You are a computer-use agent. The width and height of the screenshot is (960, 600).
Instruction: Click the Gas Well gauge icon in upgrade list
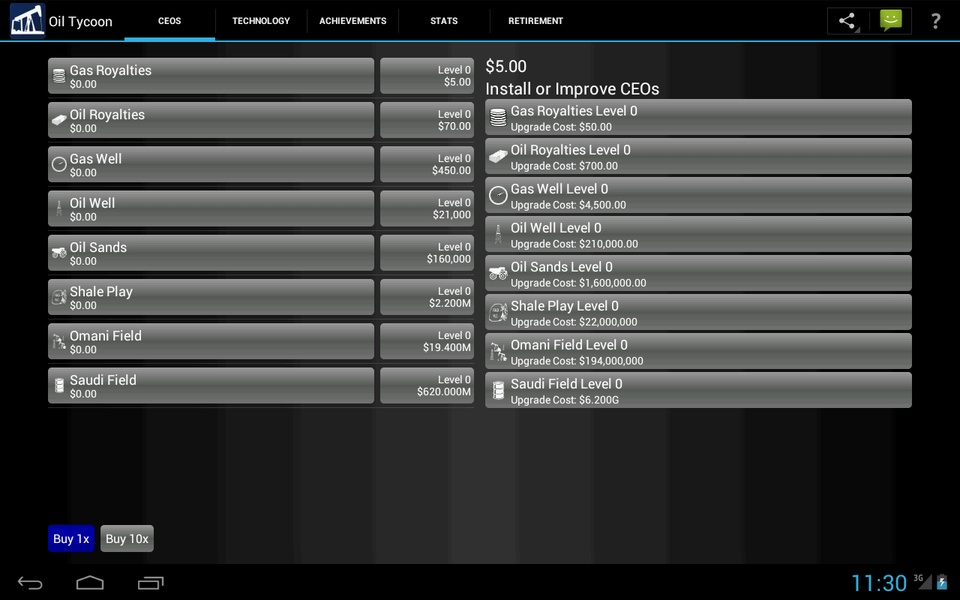coord(498,196)
